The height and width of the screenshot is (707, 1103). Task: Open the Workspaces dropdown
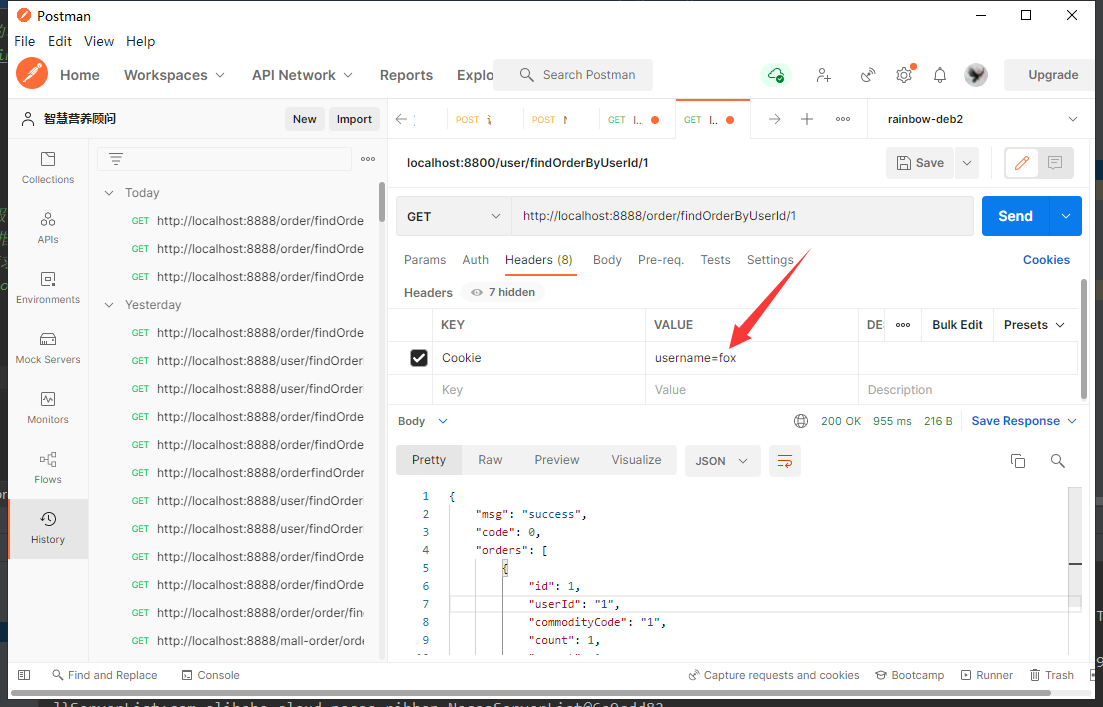[174, 75]
